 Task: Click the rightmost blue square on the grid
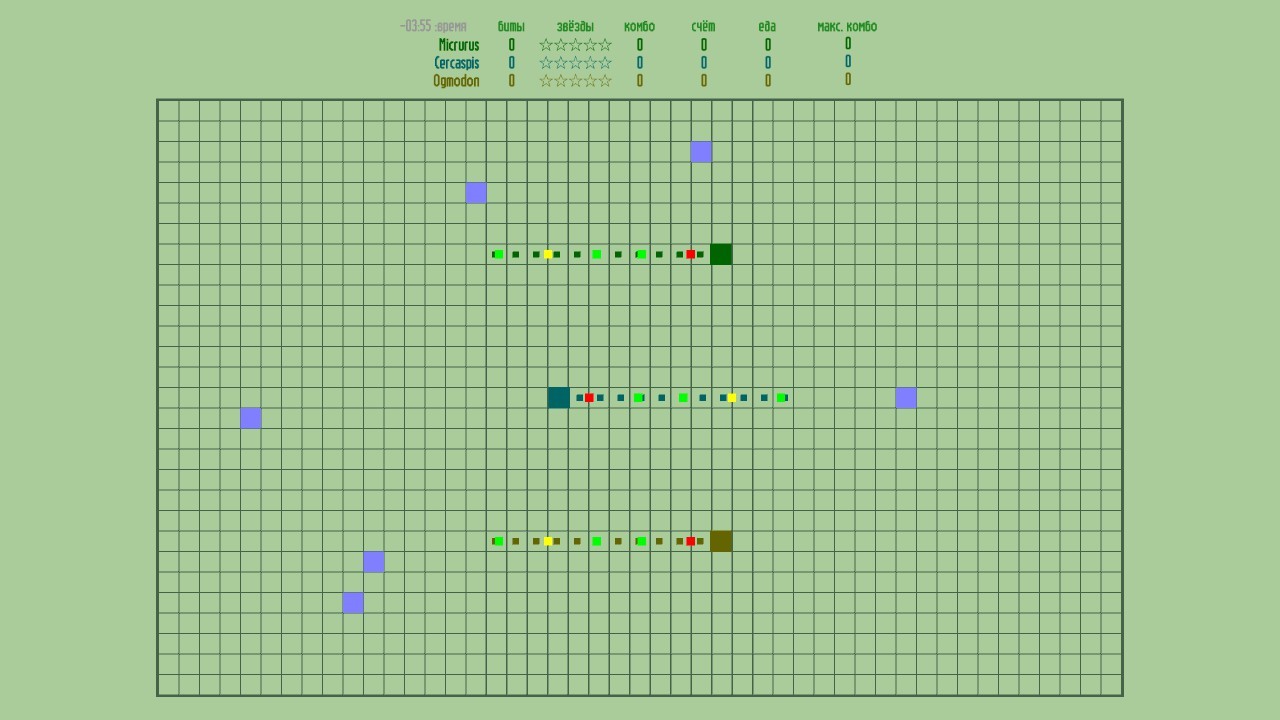tap(906, 398)
